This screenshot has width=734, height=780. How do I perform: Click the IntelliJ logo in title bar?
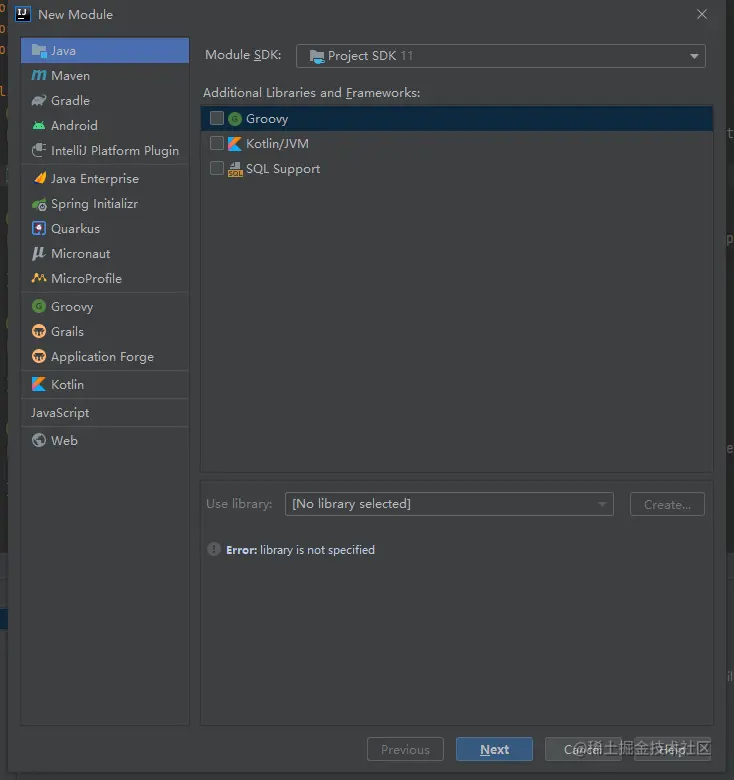click(x=23, y=14)
